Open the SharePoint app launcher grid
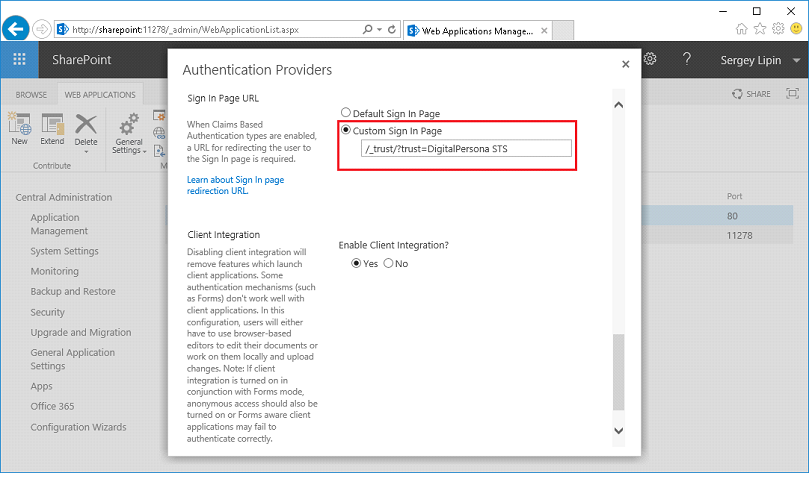Screen dimensions: 810x485 tap(19, 60)
